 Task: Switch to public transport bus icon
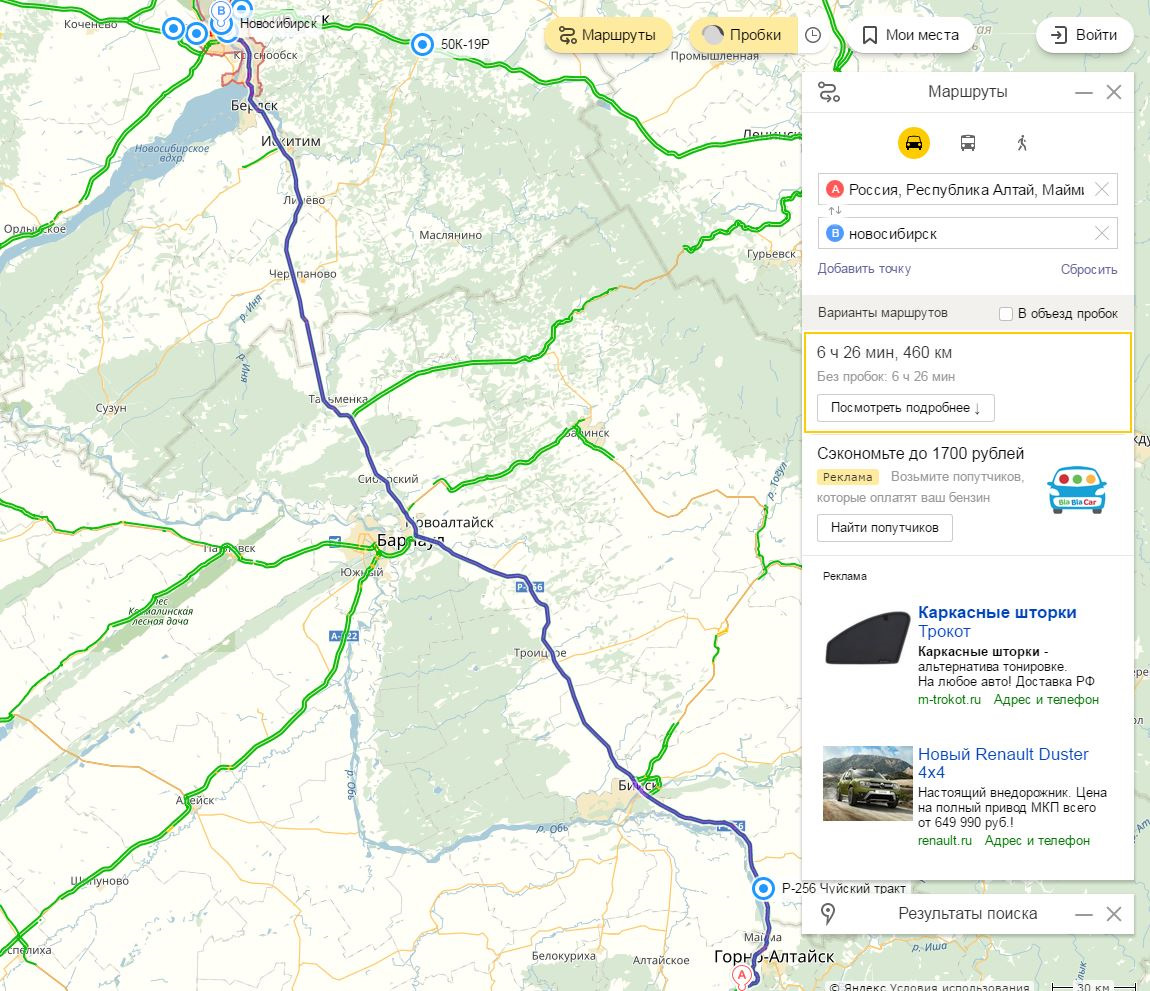click(x=967, y=142)
